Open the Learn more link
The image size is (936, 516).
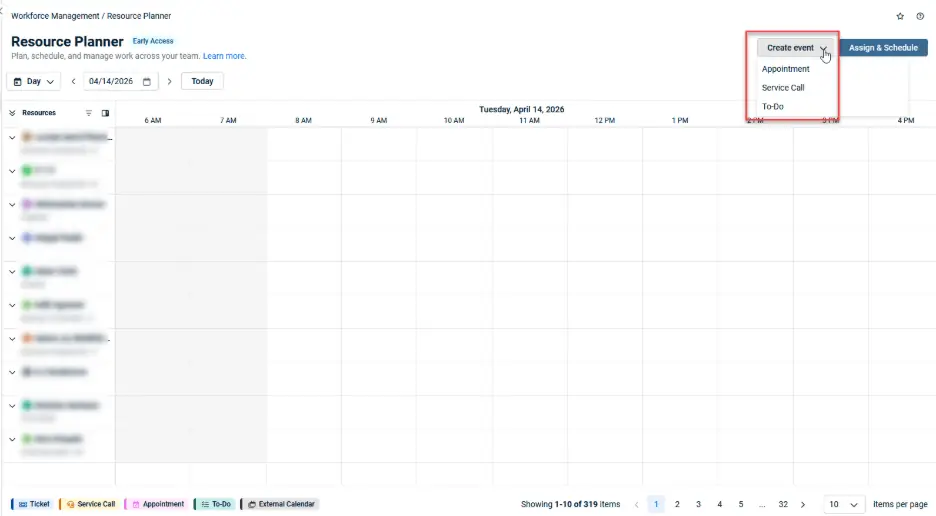224,56
